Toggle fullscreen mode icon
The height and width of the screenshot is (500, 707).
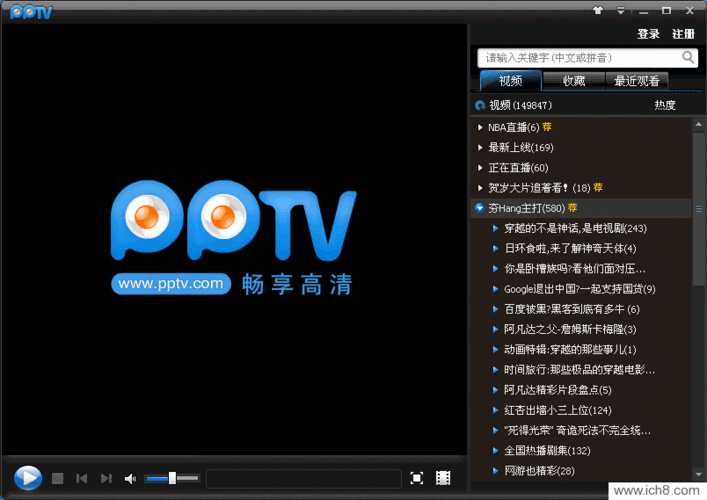(x=417, y=478)
